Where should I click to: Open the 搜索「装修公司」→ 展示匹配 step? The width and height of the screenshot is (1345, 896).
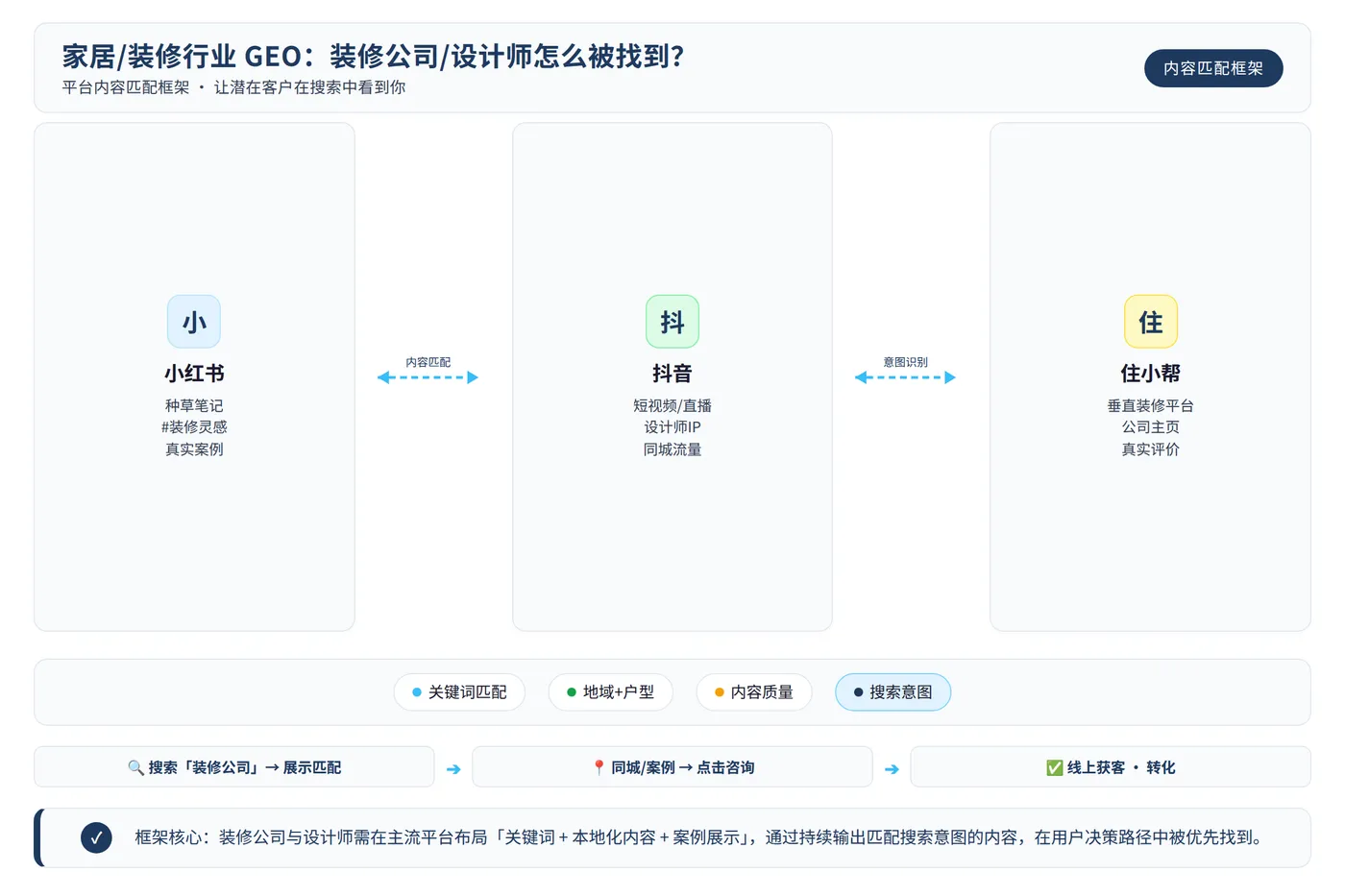(234, 767)
